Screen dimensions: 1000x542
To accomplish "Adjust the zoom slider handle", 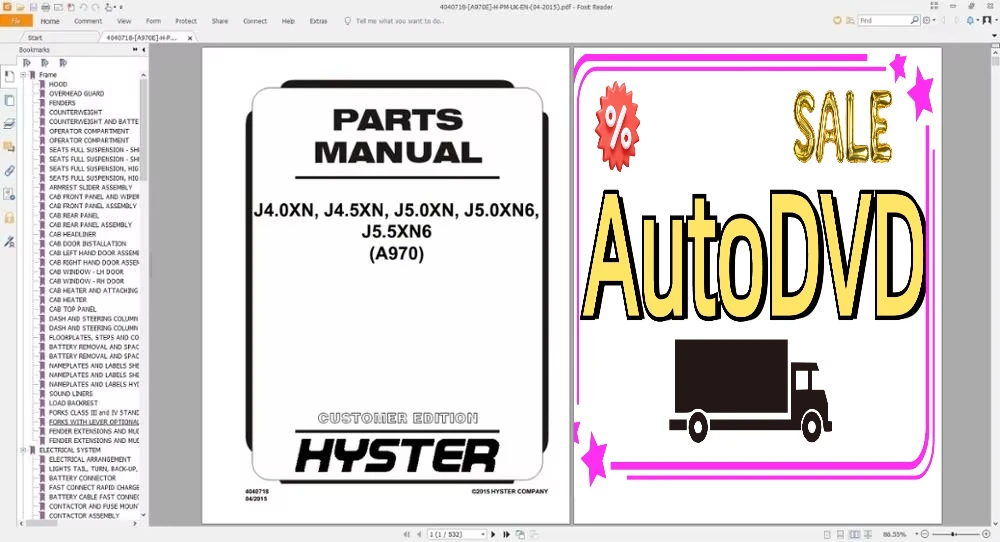I will point(953,534).
